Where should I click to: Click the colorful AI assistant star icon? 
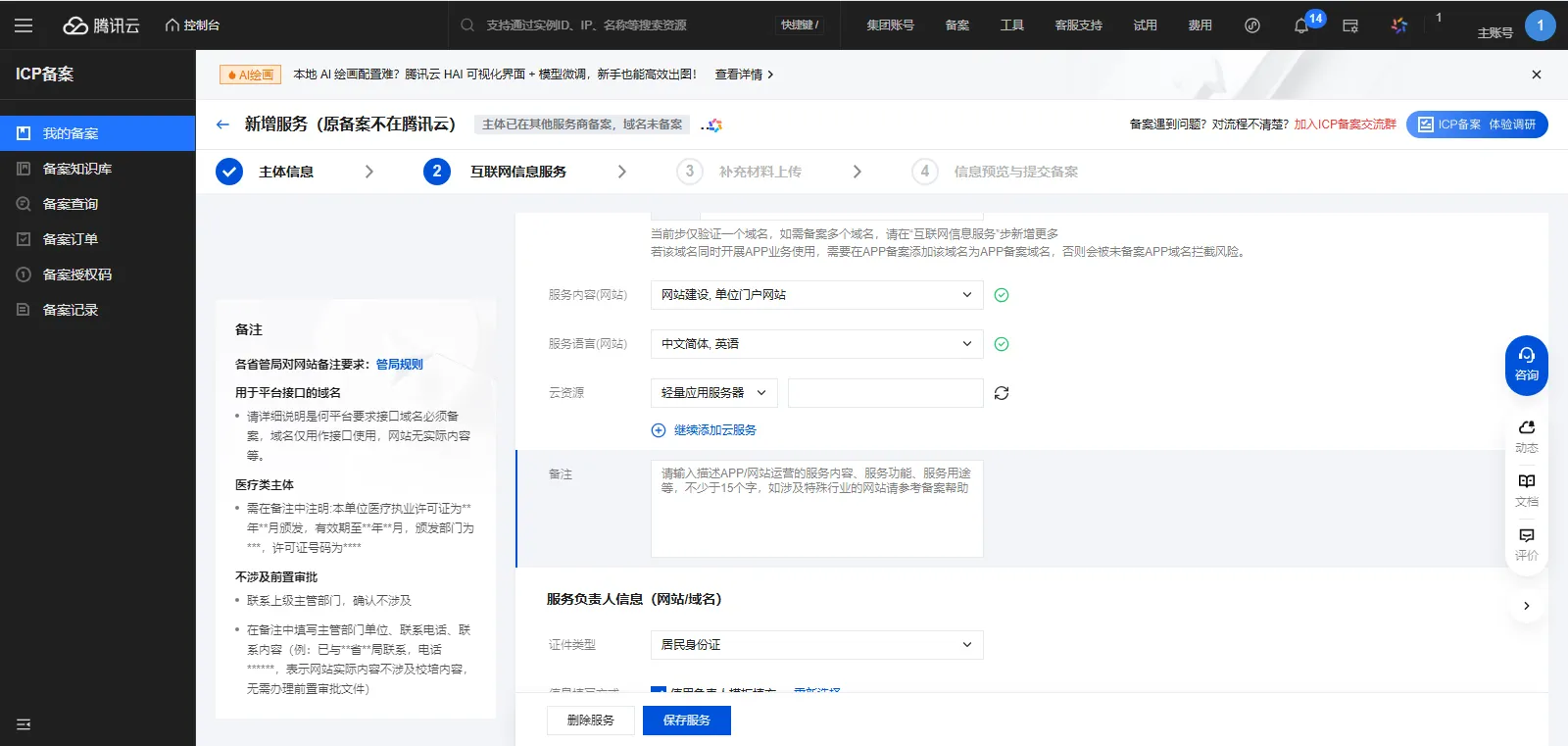(1399, 25)
